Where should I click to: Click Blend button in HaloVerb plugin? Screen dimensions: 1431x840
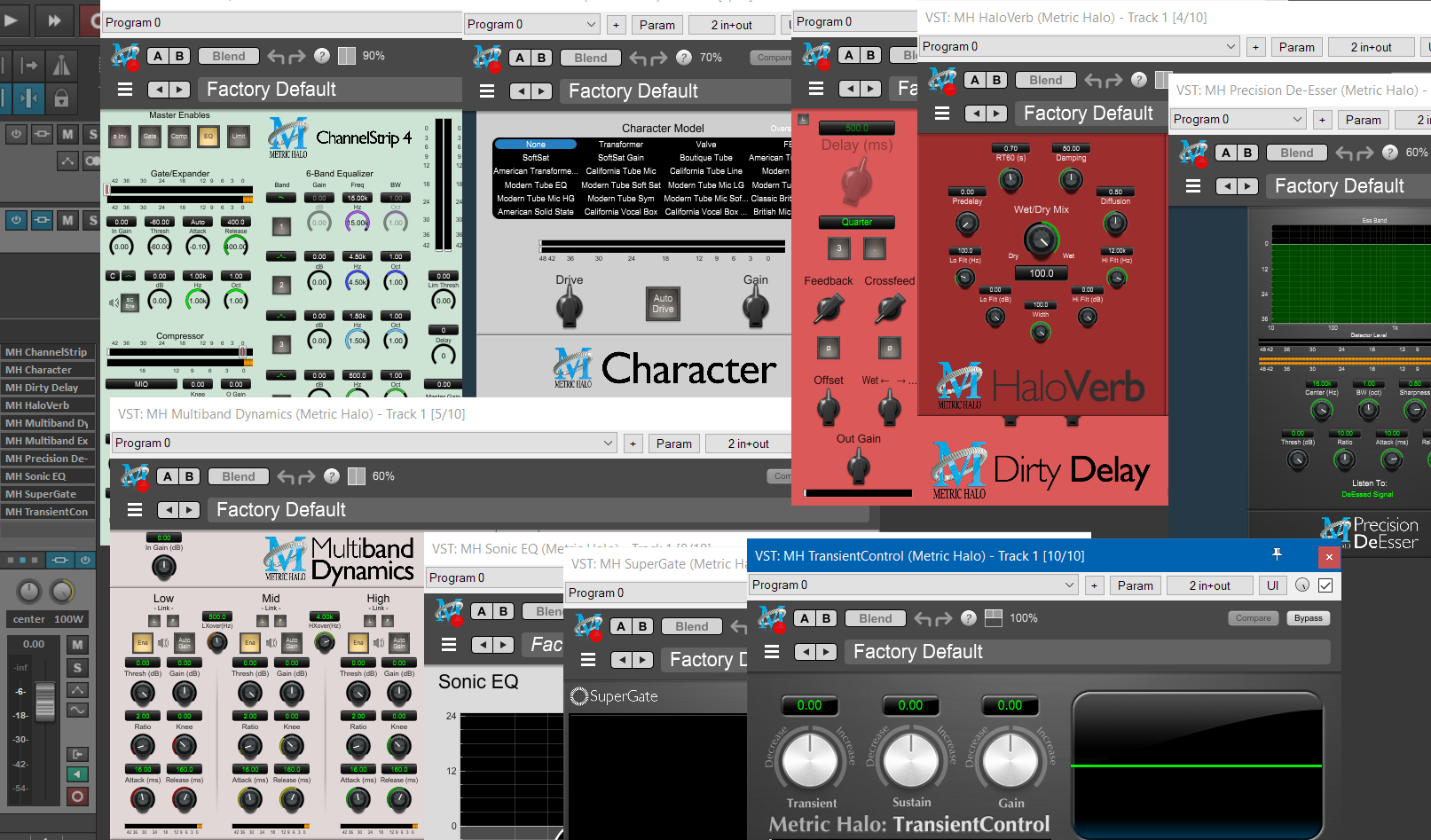1045,80
